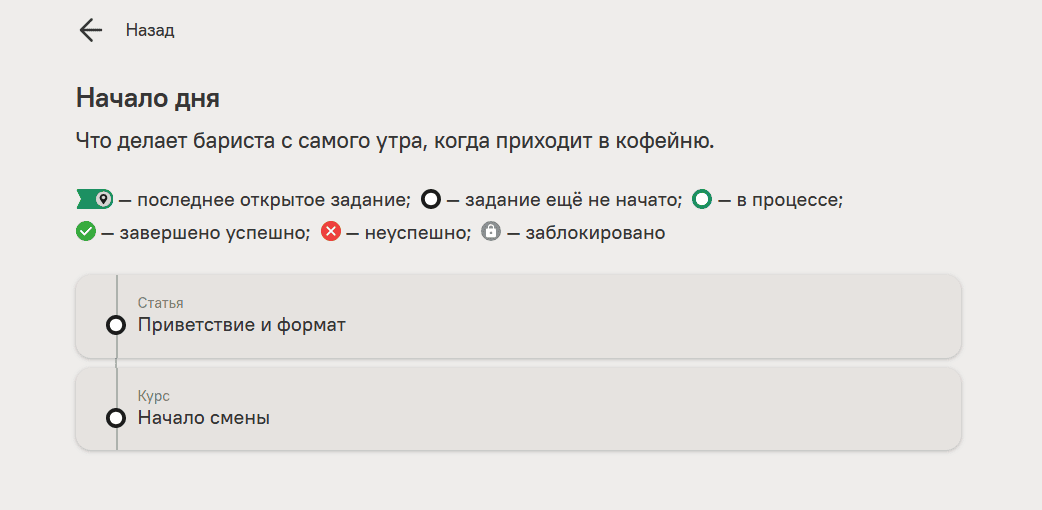Go back via the "Назад" link

(x=150, y=30)
